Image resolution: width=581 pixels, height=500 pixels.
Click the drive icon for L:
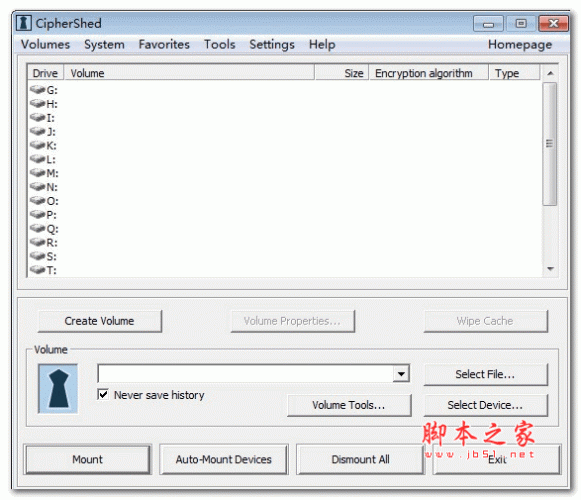37,159
